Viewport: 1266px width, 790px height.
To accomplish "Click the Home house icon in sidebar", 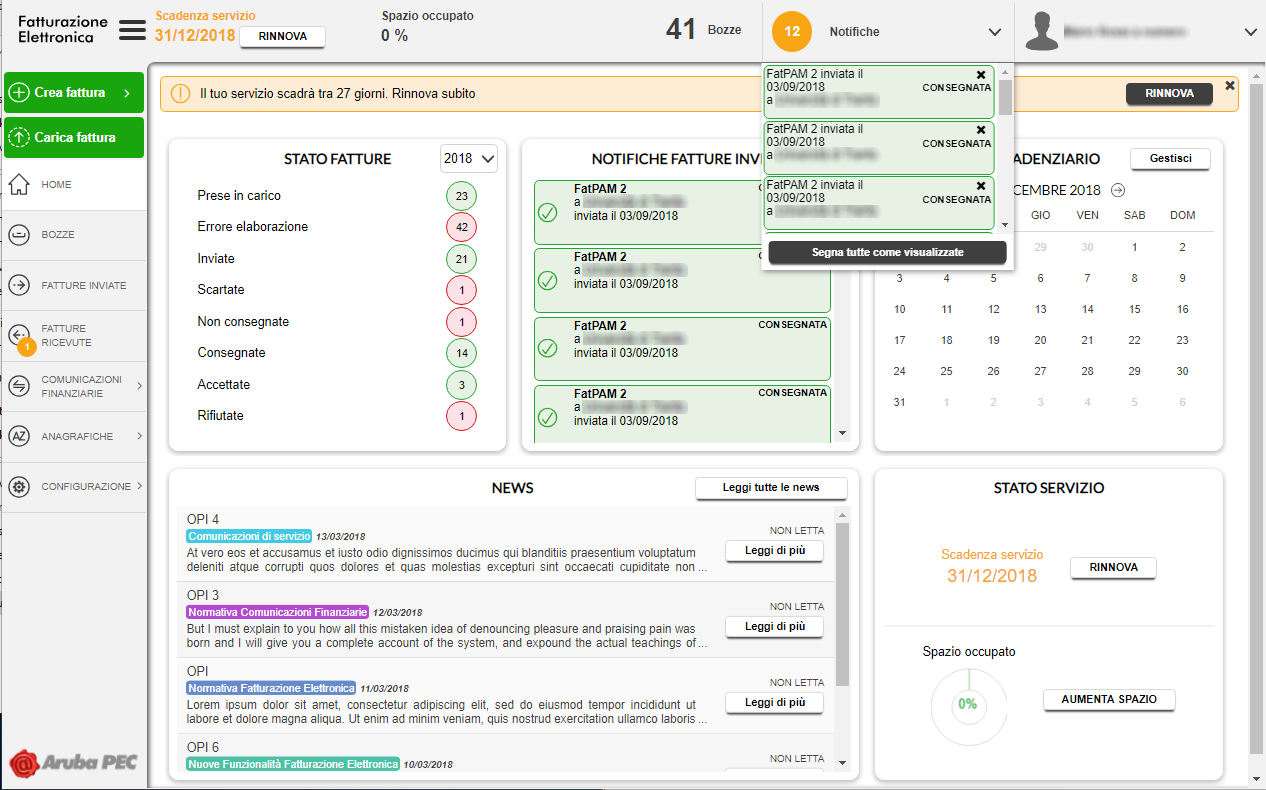I will (x=19, y=185).
